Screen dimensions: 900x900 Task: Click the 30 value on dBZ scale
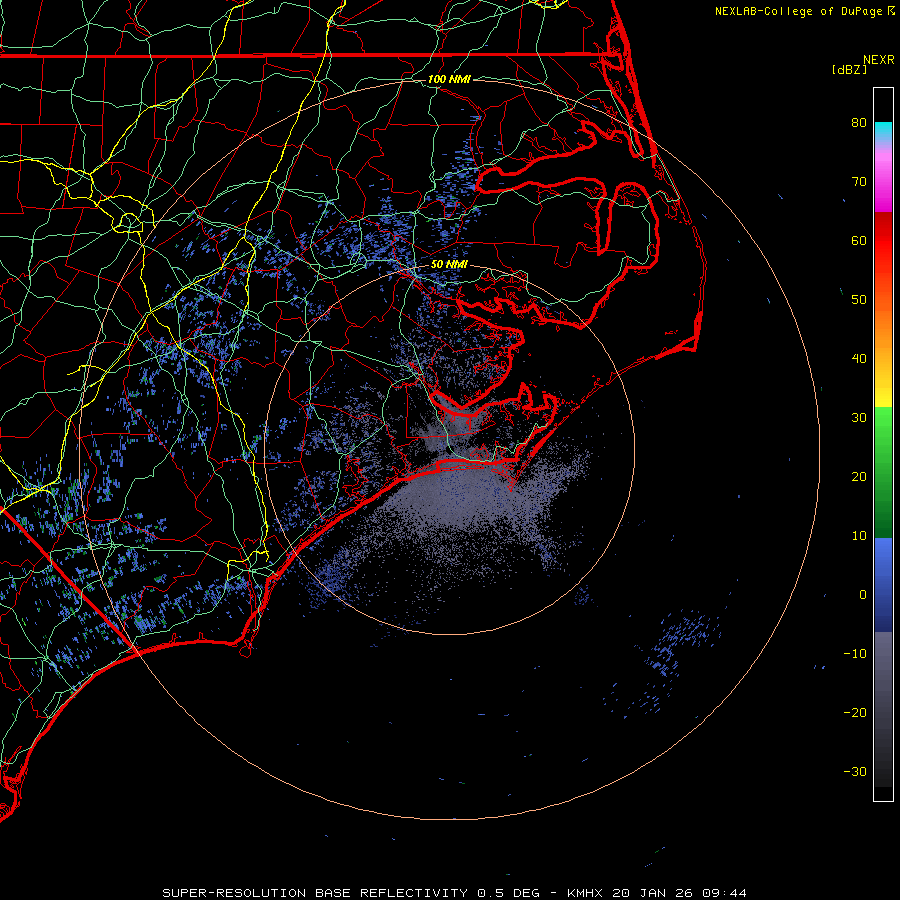tap(859, 418)
